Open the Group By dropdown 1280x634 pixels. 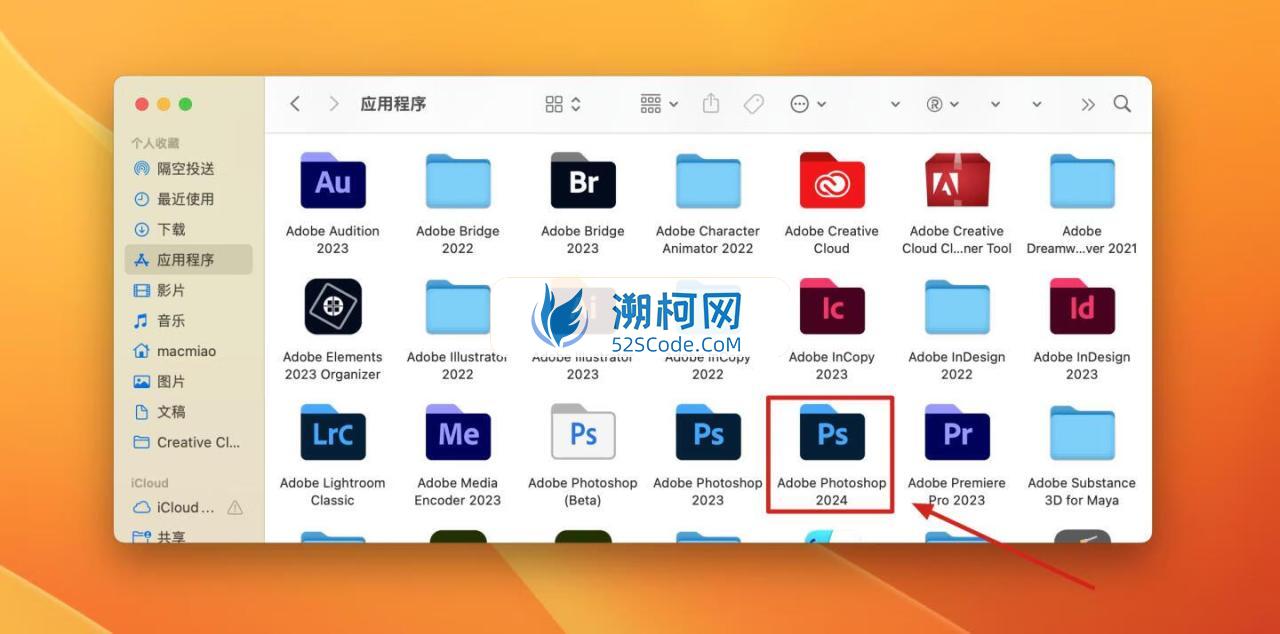click(659, 104)
